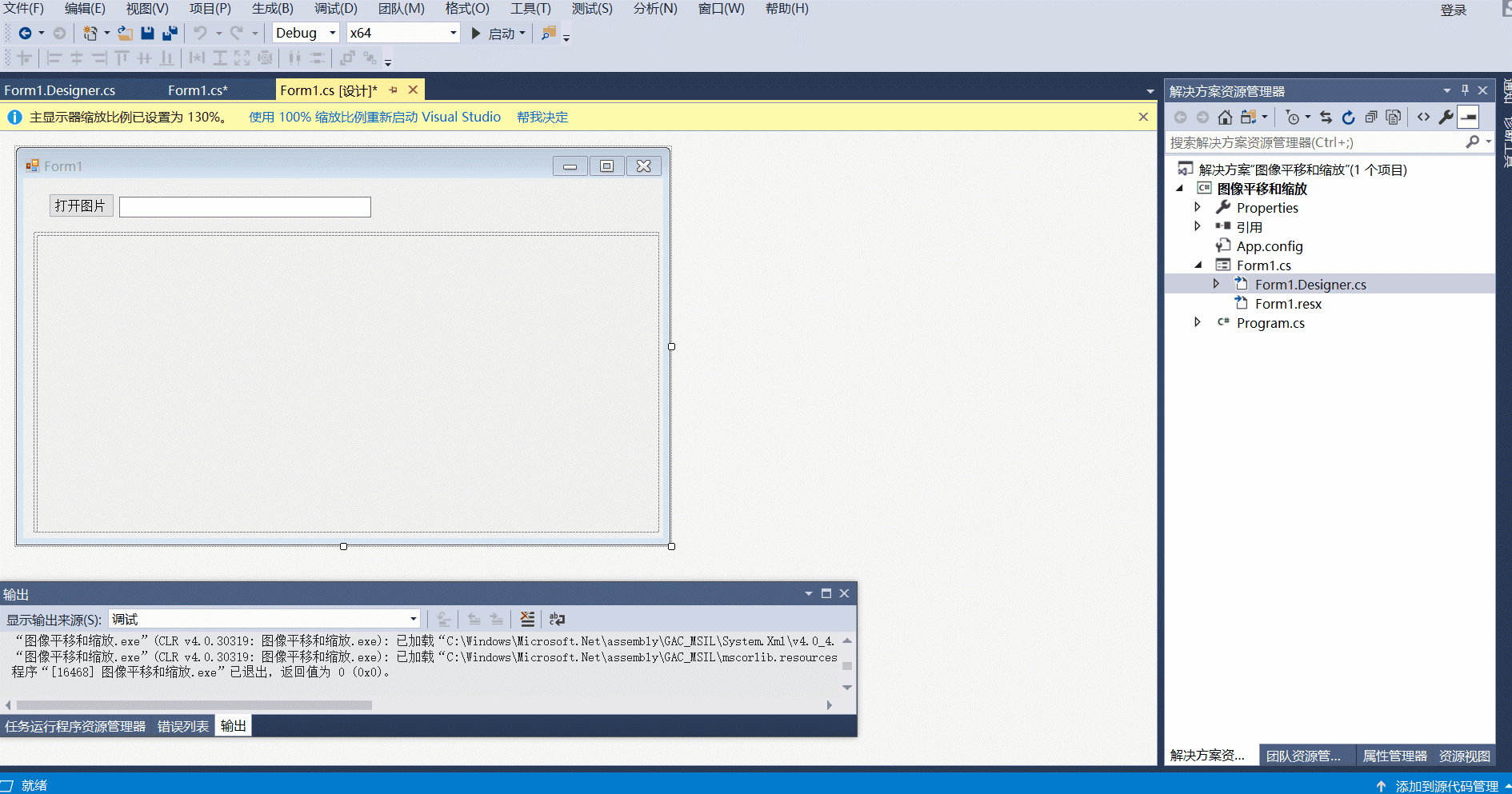Pin the Form1.cs design tab
This screenshot has height=794, width=1512.
point(394,90)
